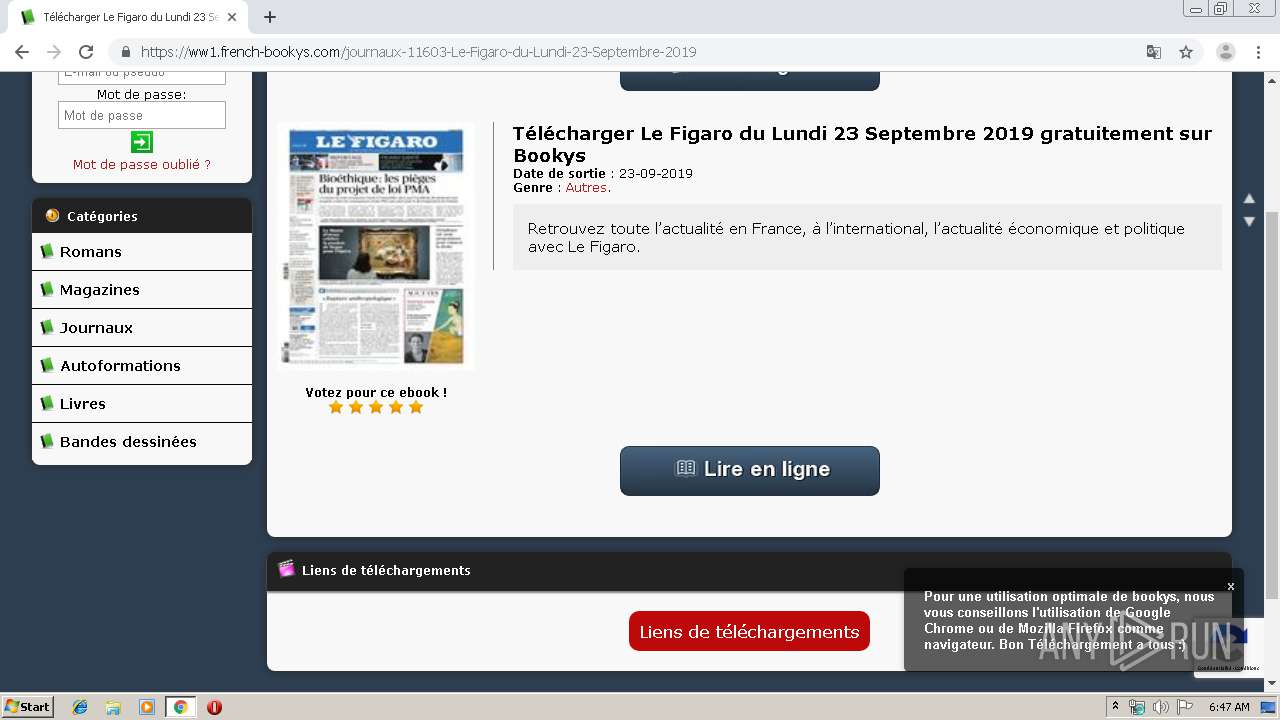Click the green login arrow icon
This screenshot has height=720, width=1280.
pyautogui.click(x=142, y=142)
